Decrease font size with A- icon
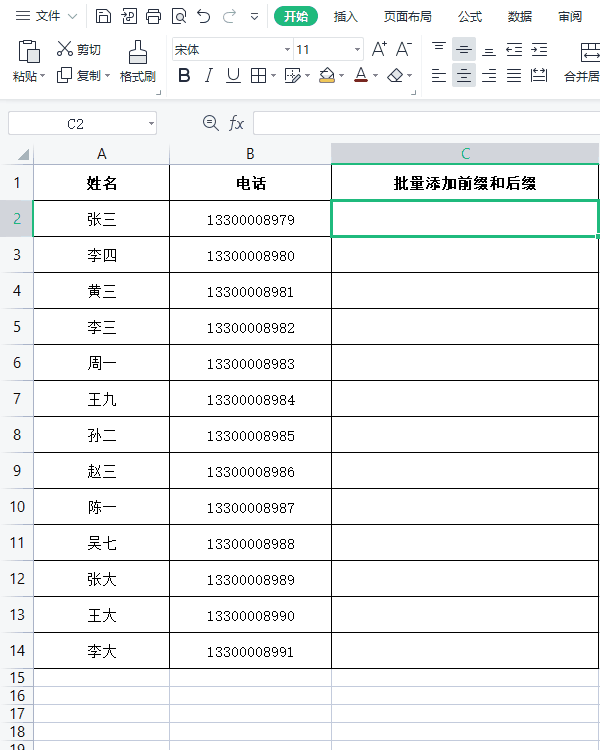The height and width of the screenshot is (750, 600). [404, 49]
